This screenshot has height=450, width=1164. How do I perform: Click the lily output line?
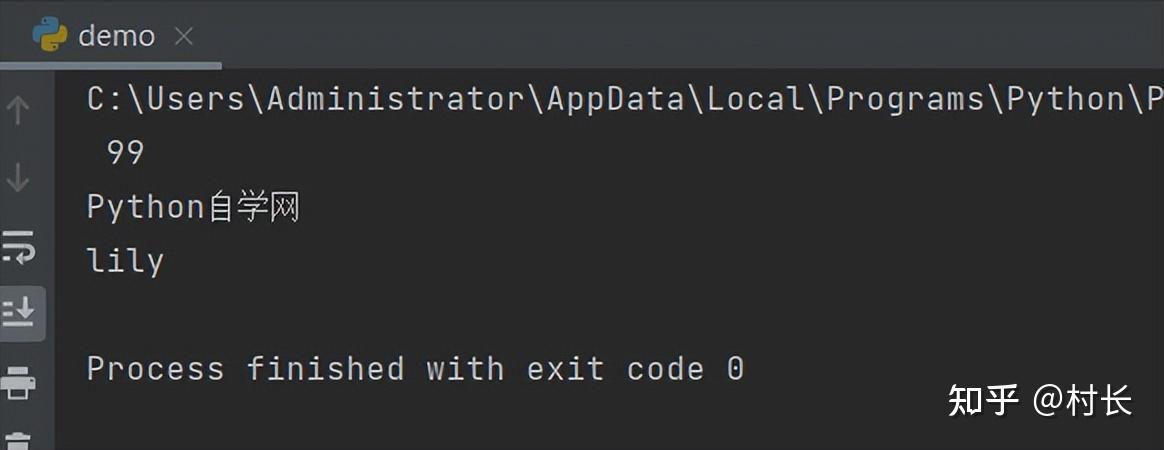[x=125, y=261]
